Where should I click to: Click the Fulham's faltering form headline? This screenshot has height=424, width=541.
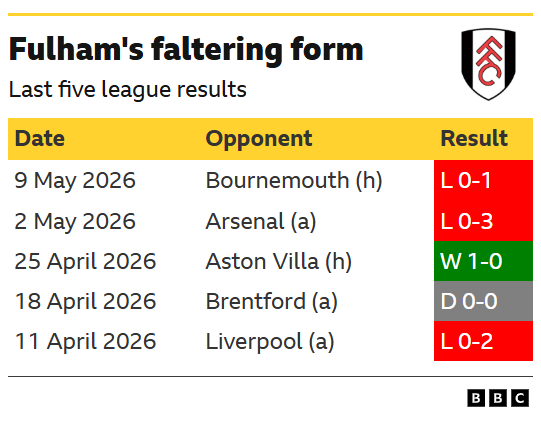point(186,50)
